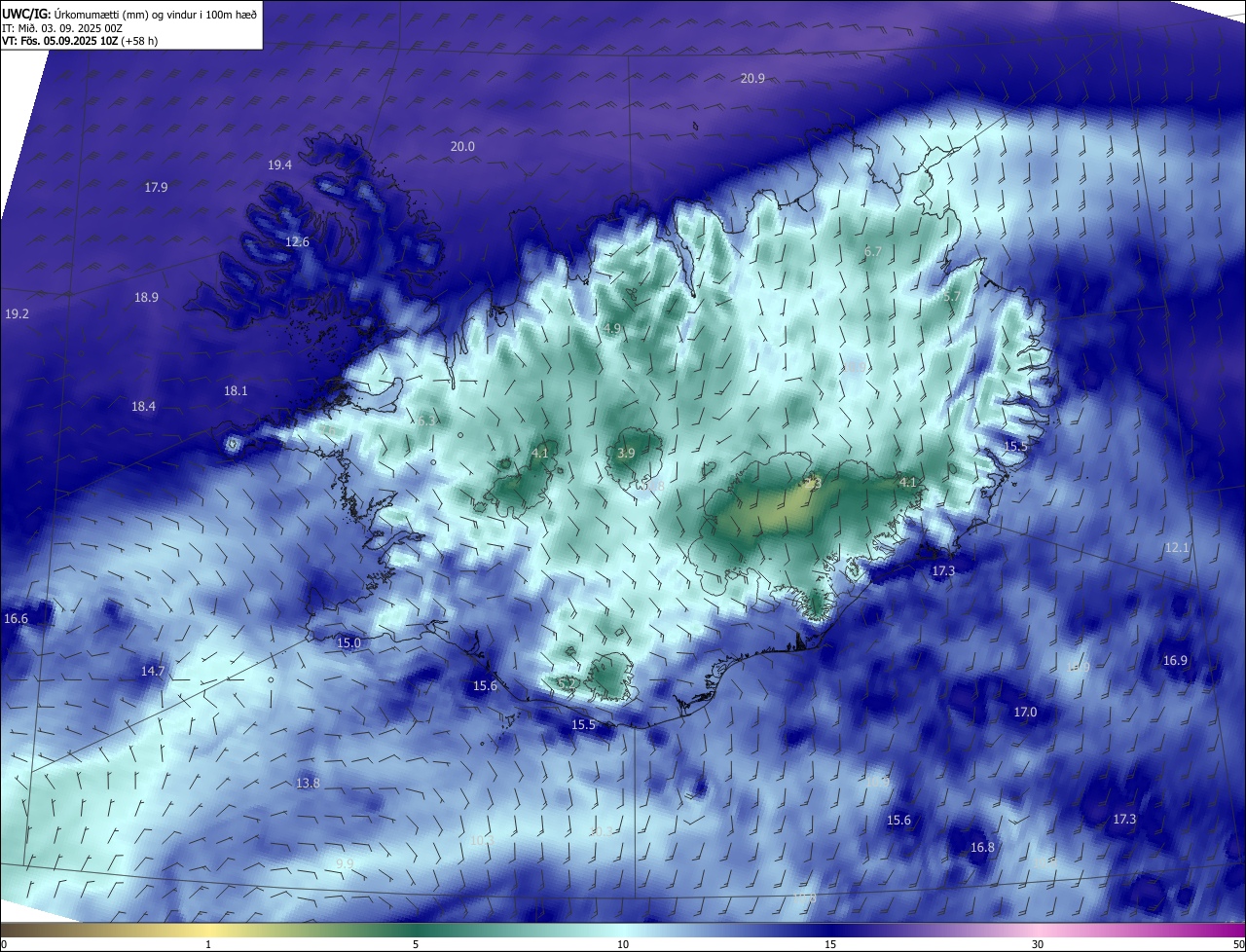Select the 16.8 value label

point(982,847)
